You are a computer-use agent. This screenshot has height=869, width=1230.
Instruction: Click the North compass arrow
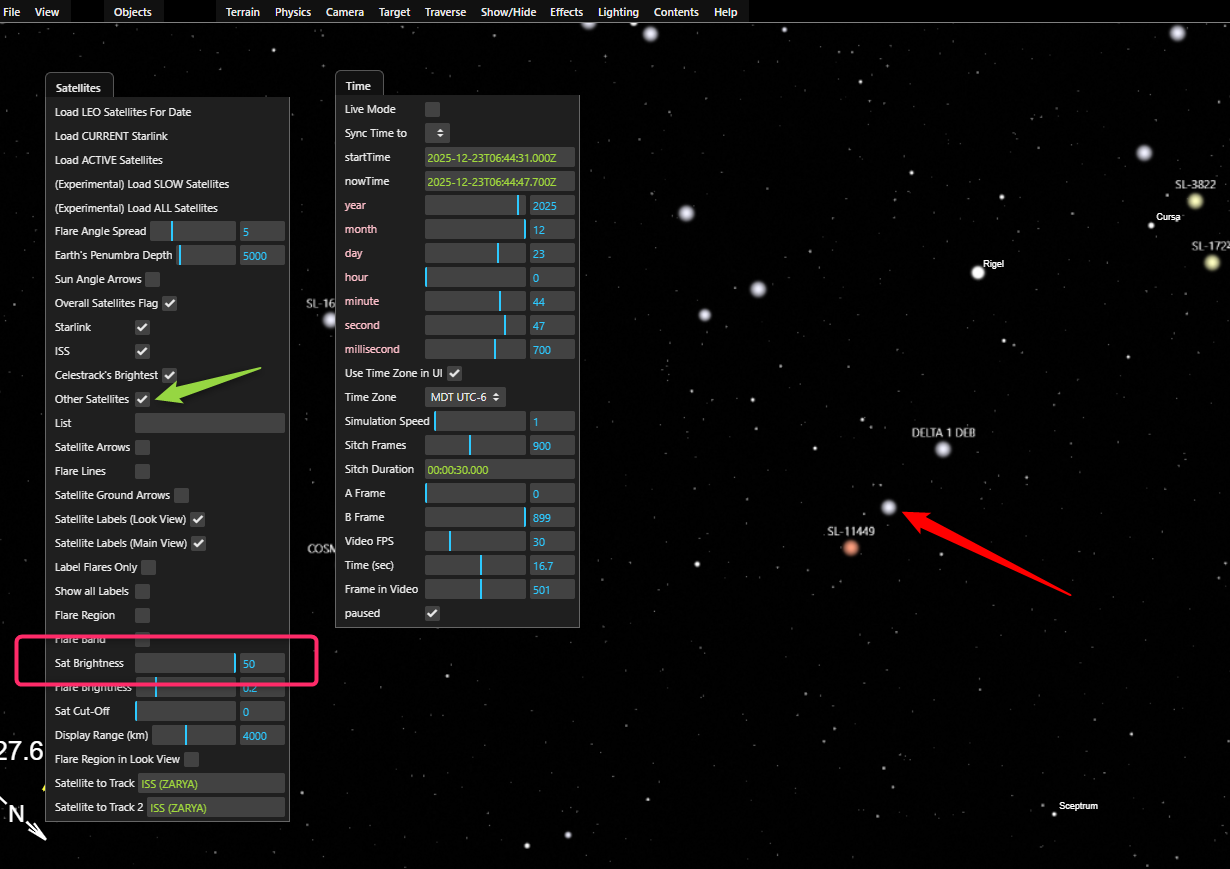[x=35, y=828]
